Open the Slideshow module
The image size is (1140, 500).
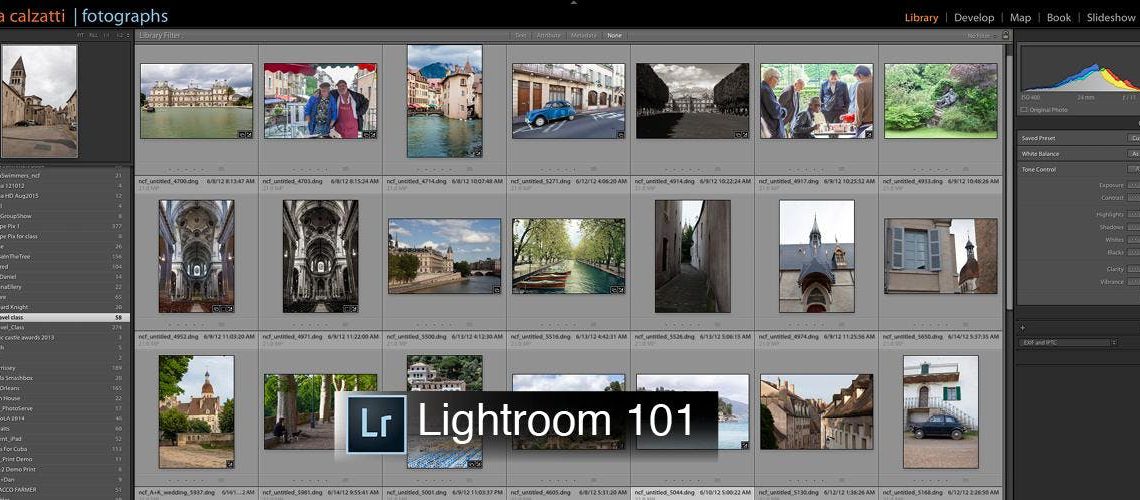coord(1111,17)
